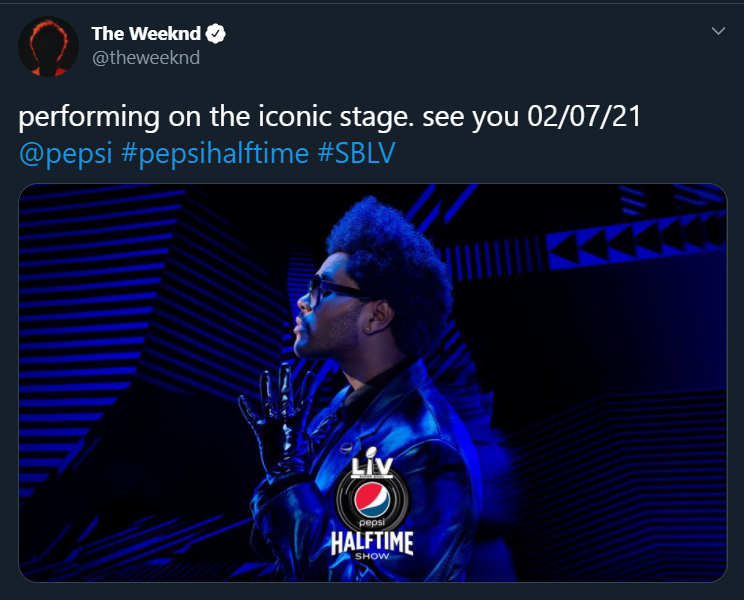Open The Weeknd's profile avatar
This screenshot has height=600, width=744.
pos(48,46)
